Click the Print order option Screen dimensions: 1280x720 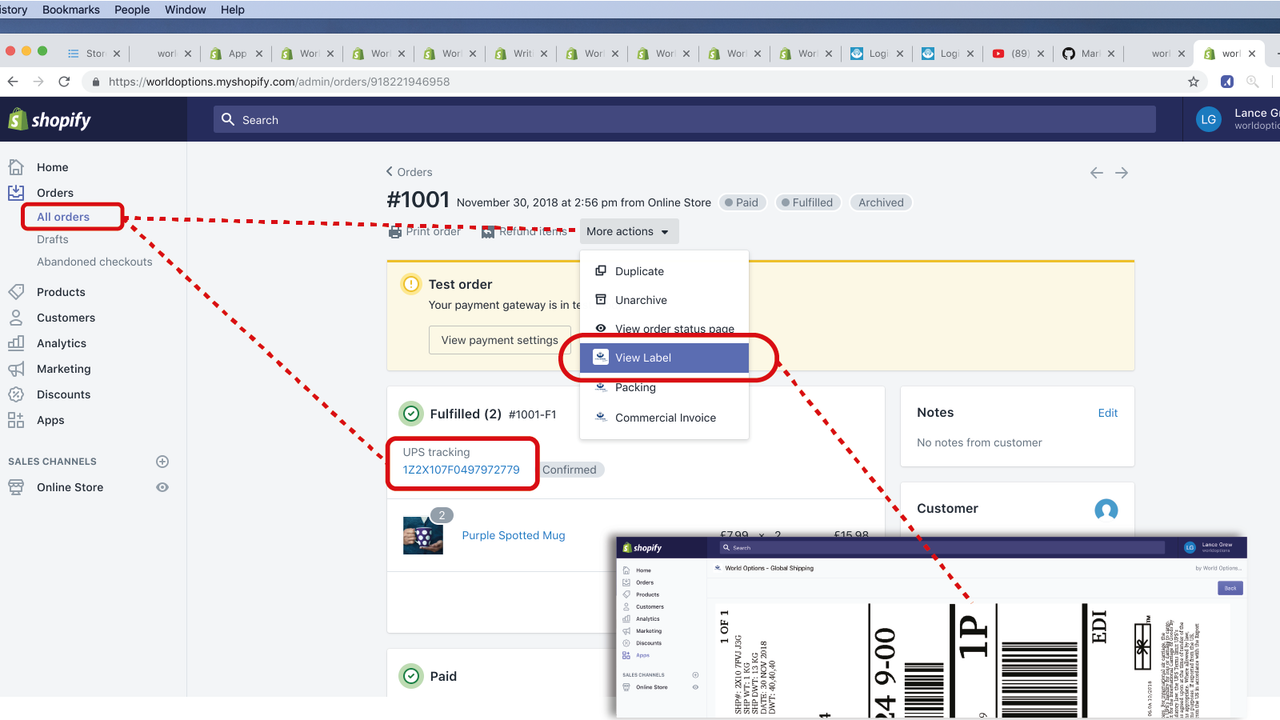[425, 231]
